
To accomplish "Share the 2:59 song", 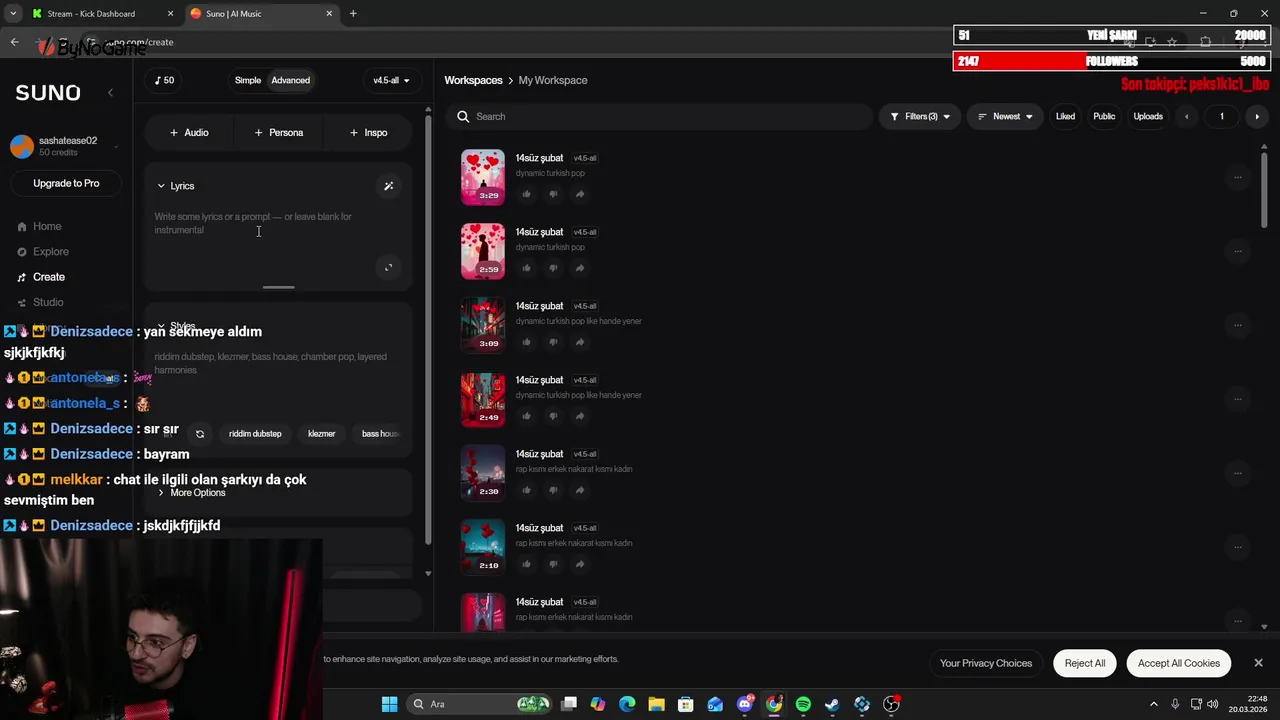I will click(579, 268).
